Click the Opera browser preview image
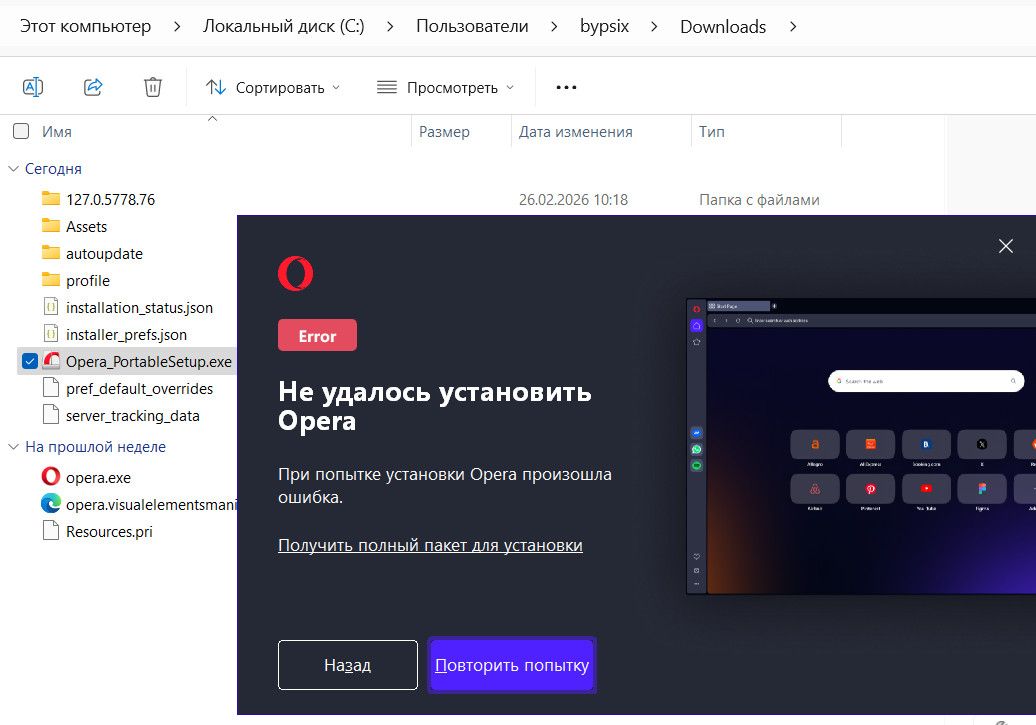The width and height of the screenshot is (1036, 725). click(861, 446)
